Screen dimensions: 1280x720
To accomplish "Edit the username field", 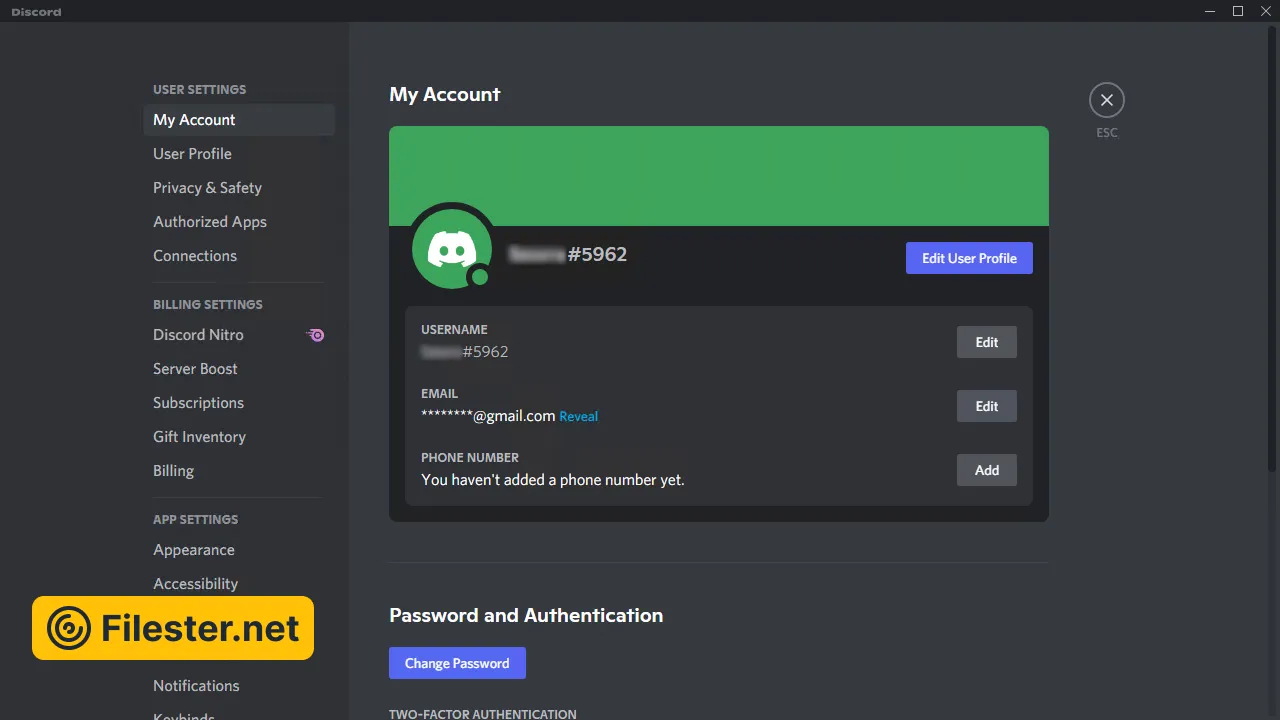I will pyautogui.click(x=986, y=342).
